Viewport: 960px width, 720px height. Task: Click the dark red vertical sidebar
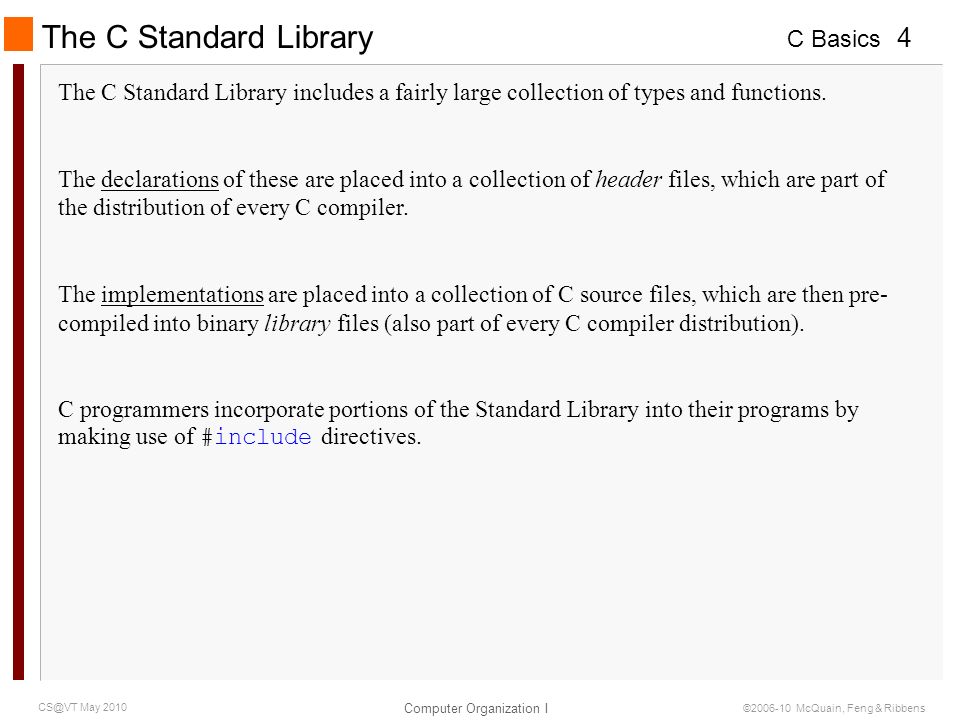point(18,372)
